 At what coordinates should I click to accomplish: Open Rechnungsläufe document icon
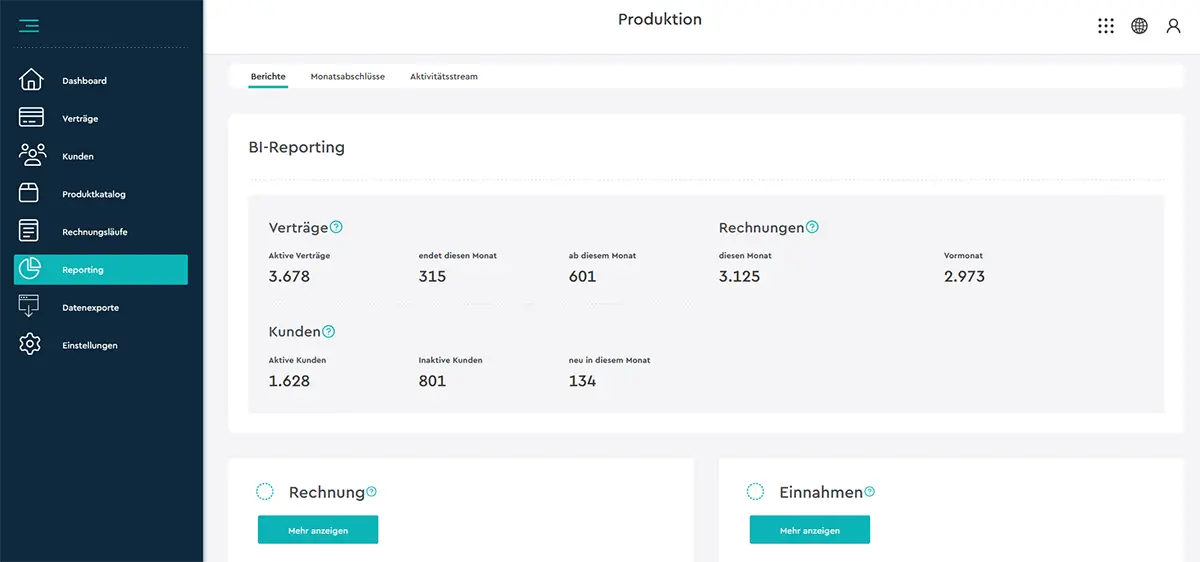point(30,231)
